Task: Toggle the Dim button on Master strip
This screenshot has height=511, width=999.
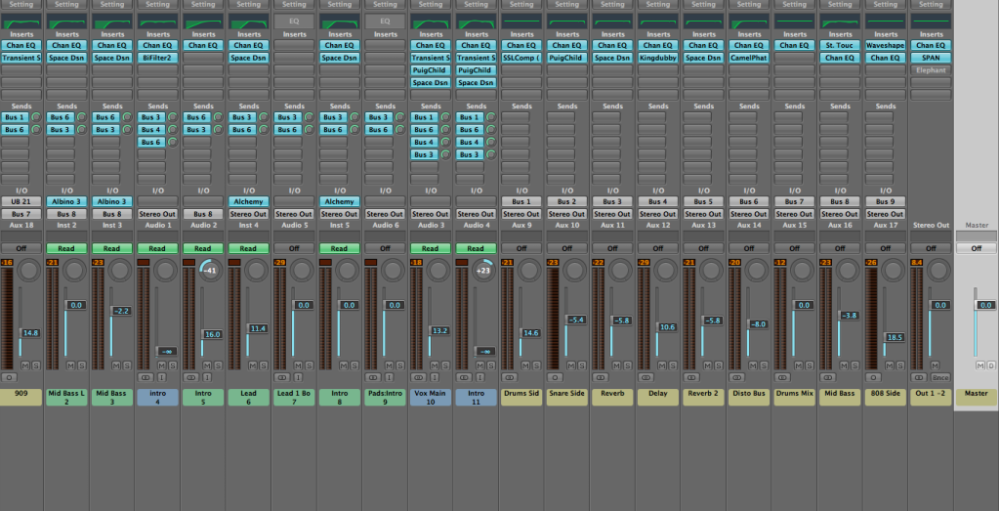Action: pos(991,365)
